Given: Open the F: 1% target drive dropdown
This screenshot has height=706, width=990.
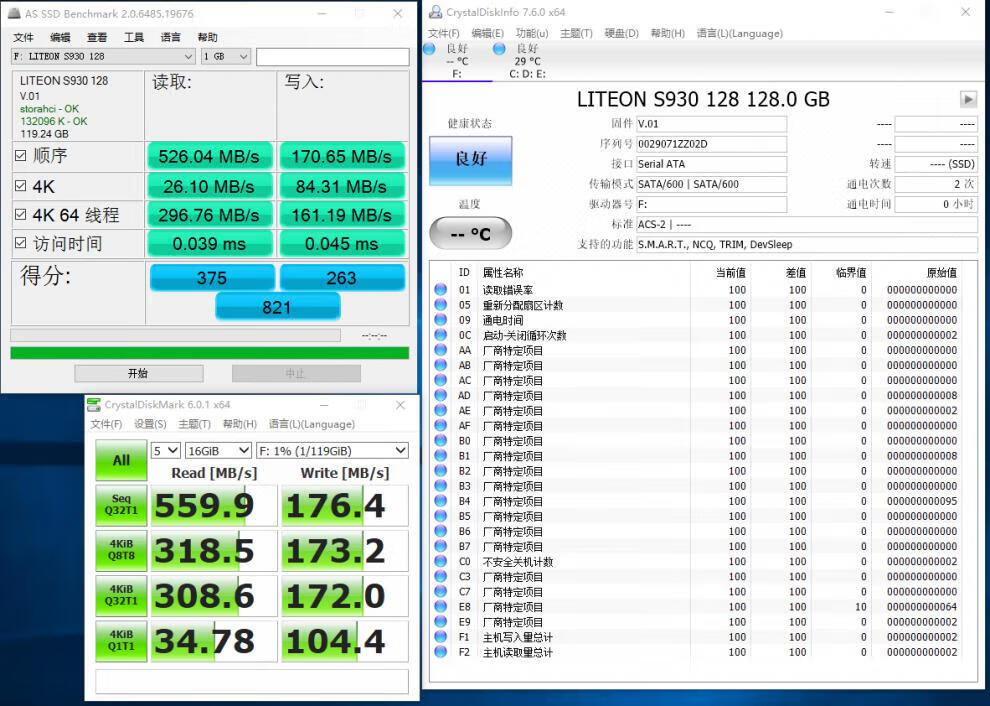Looking at the screenshot, I should (x=332, y=451).
